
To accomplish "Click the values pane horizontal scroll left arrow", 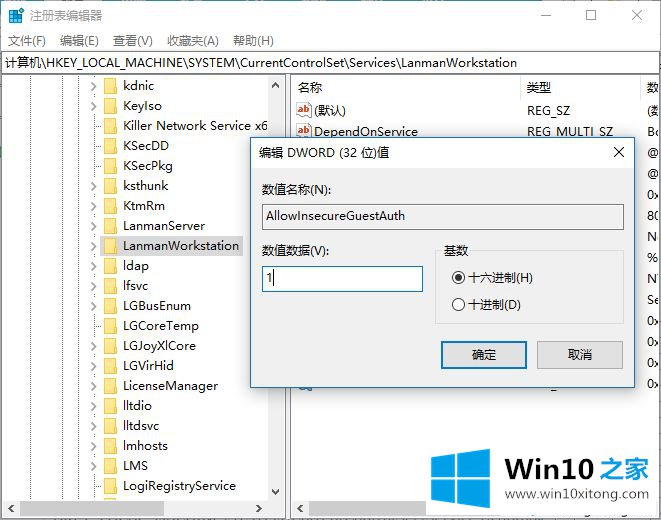I will (300, 508).
